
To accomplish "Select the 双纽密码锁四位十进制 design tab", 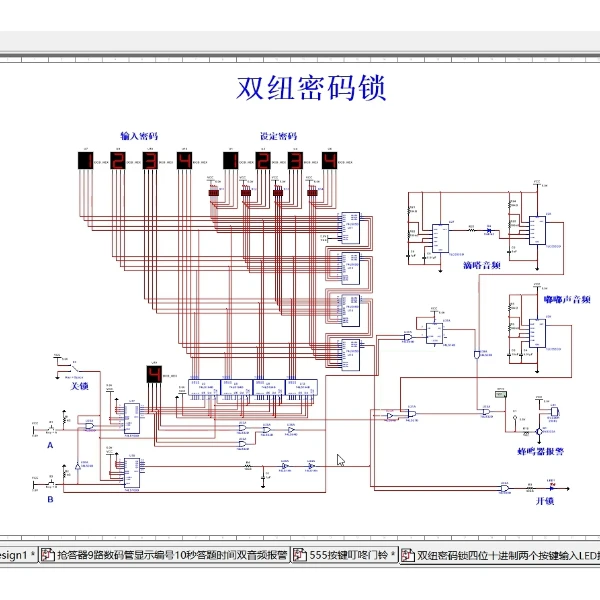I will (x=500, y=555).
